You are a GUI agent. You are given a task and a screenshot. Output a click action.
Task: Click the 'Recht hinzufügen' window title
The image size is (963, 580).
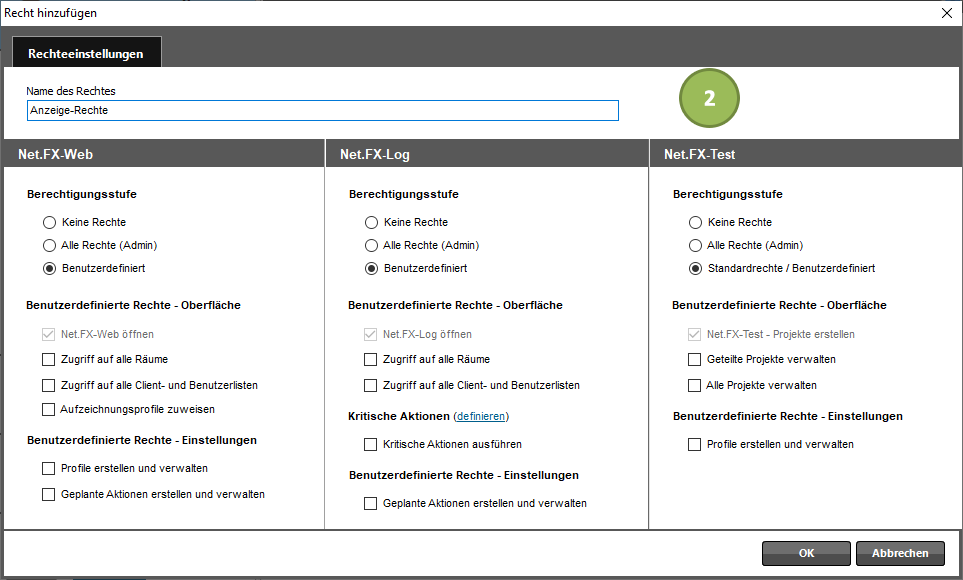[50, 13]
